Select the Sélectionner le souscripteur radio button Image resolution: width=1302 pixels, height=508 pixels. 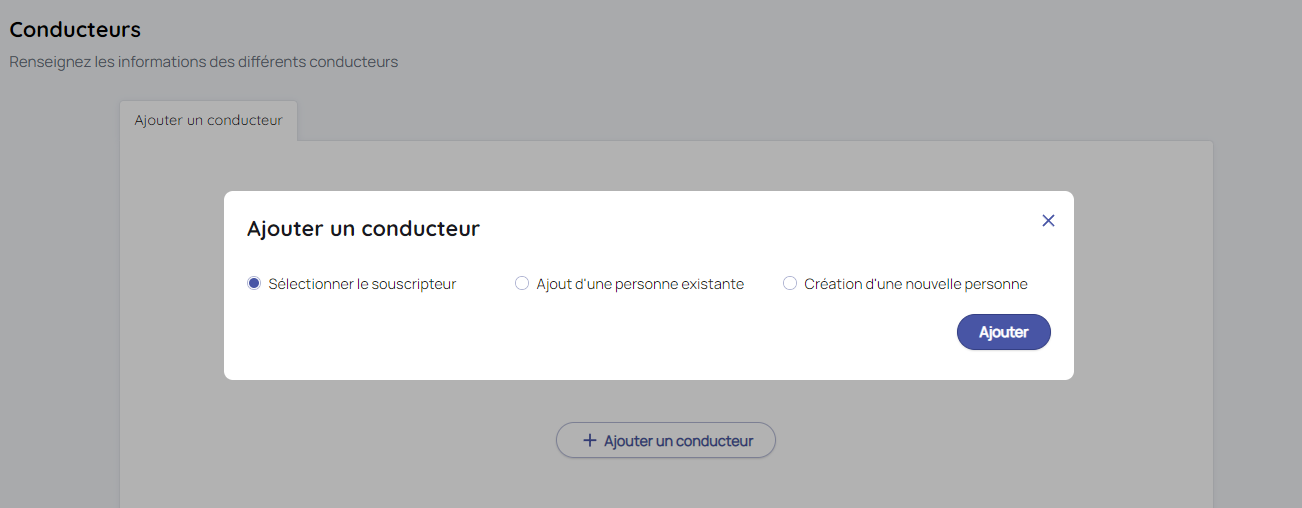click(254, 284)
